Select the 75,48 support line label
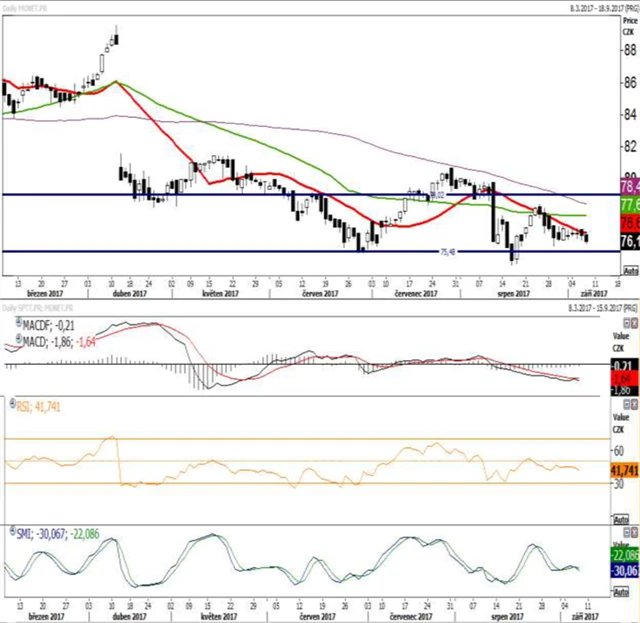The width and height of the screenshot is (640, 623). pos(449,253)
